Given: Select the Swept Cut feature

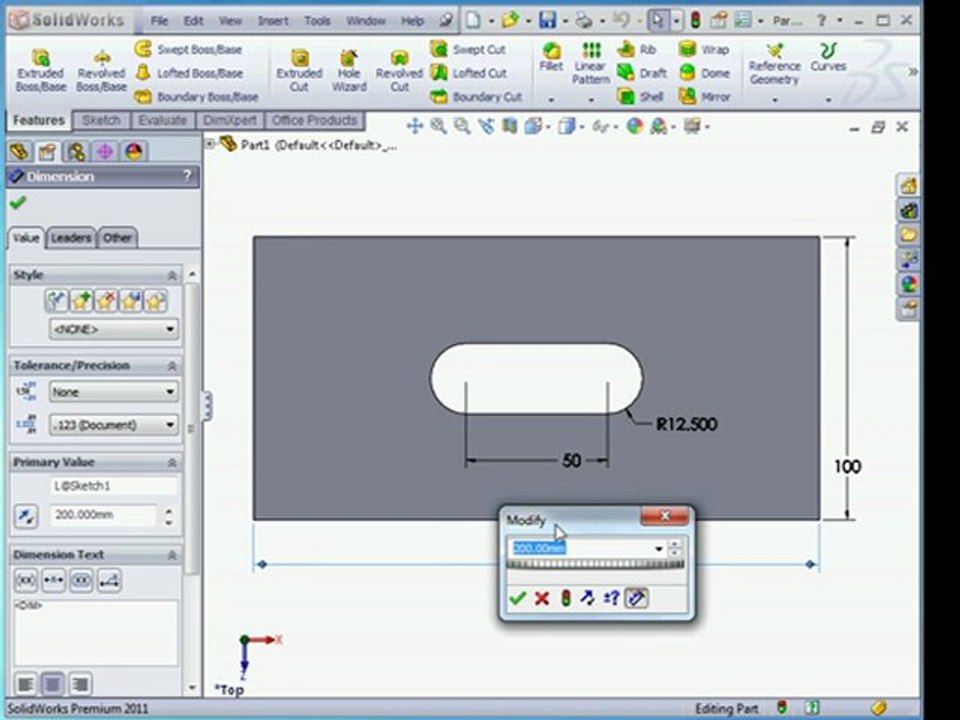Looking at the screenshot, I should pos(468,49).
